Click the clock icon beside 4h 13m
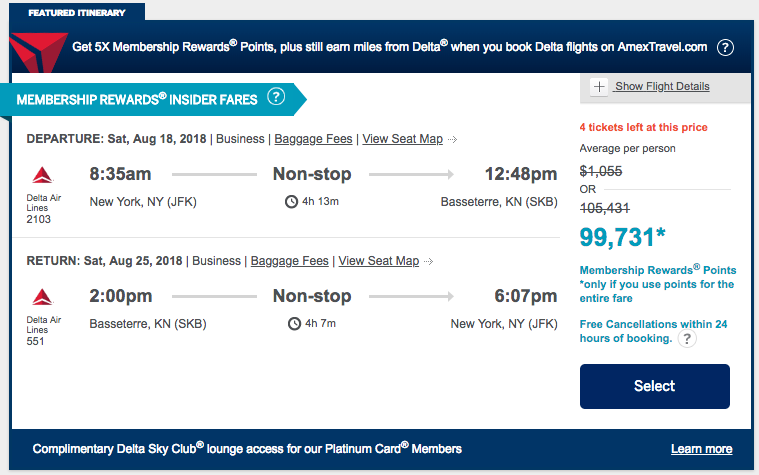Viewport: 759px width, 475px height. pyautogui.click(x=291, y=201)
